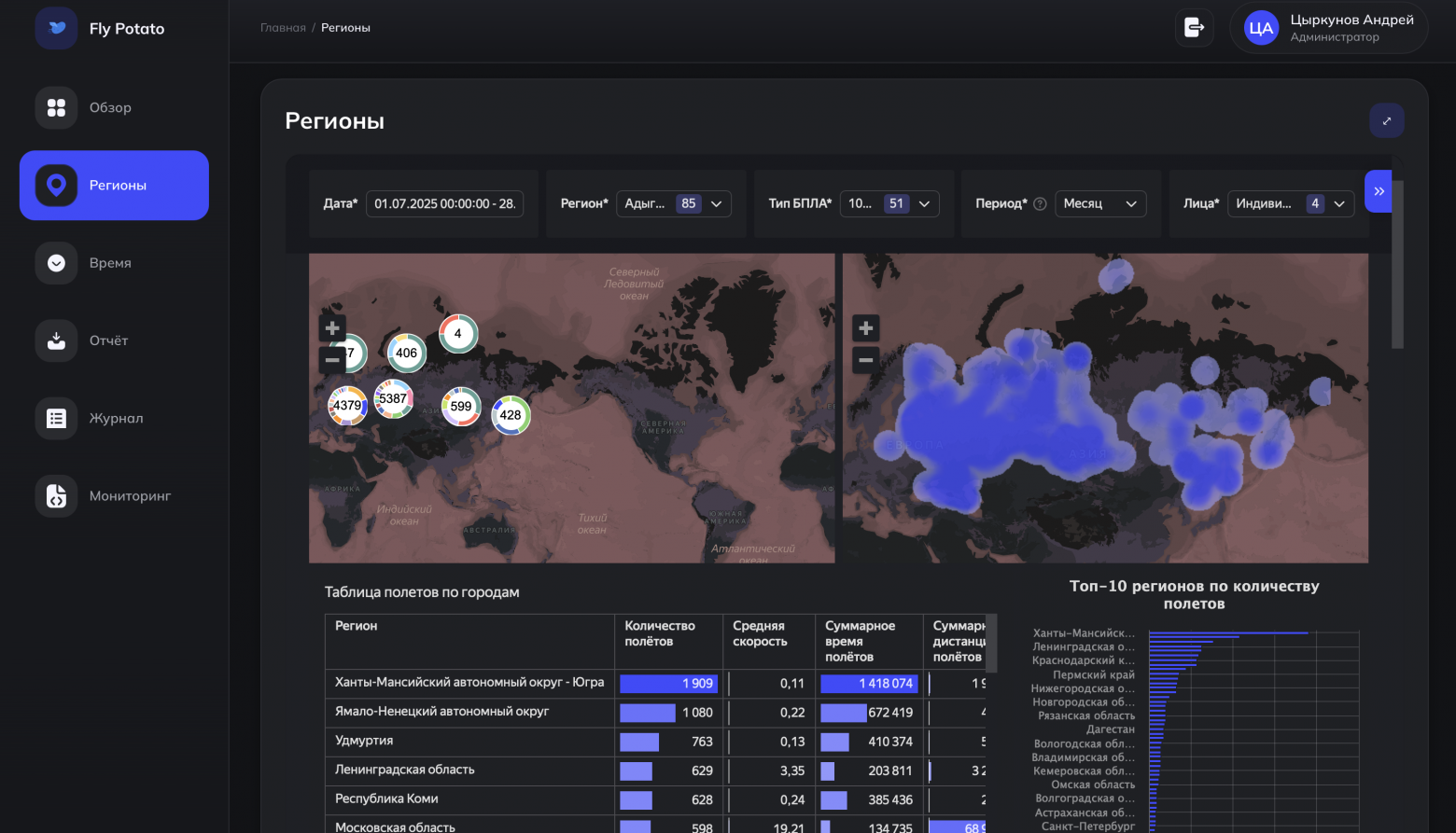
Task: Open the Тип БПЛА filter dropdown
Action: click(889, 203)
